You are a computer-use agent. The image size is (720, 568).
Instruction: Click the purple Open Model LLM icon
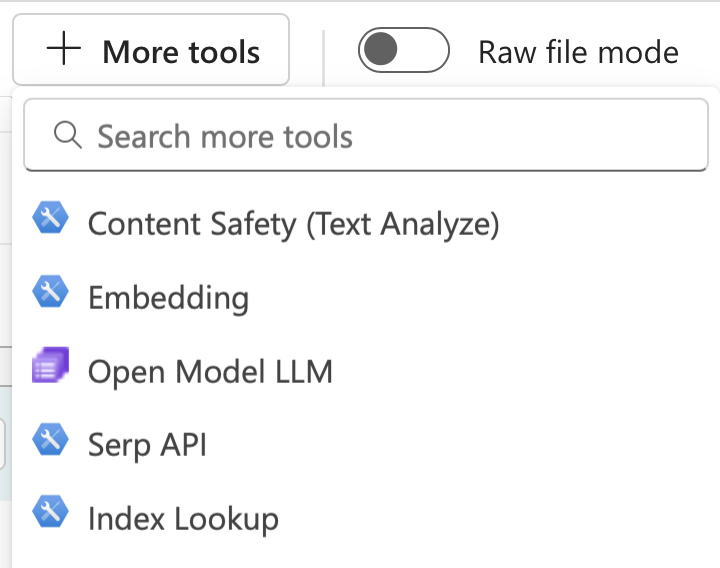[x=51, y=365]
